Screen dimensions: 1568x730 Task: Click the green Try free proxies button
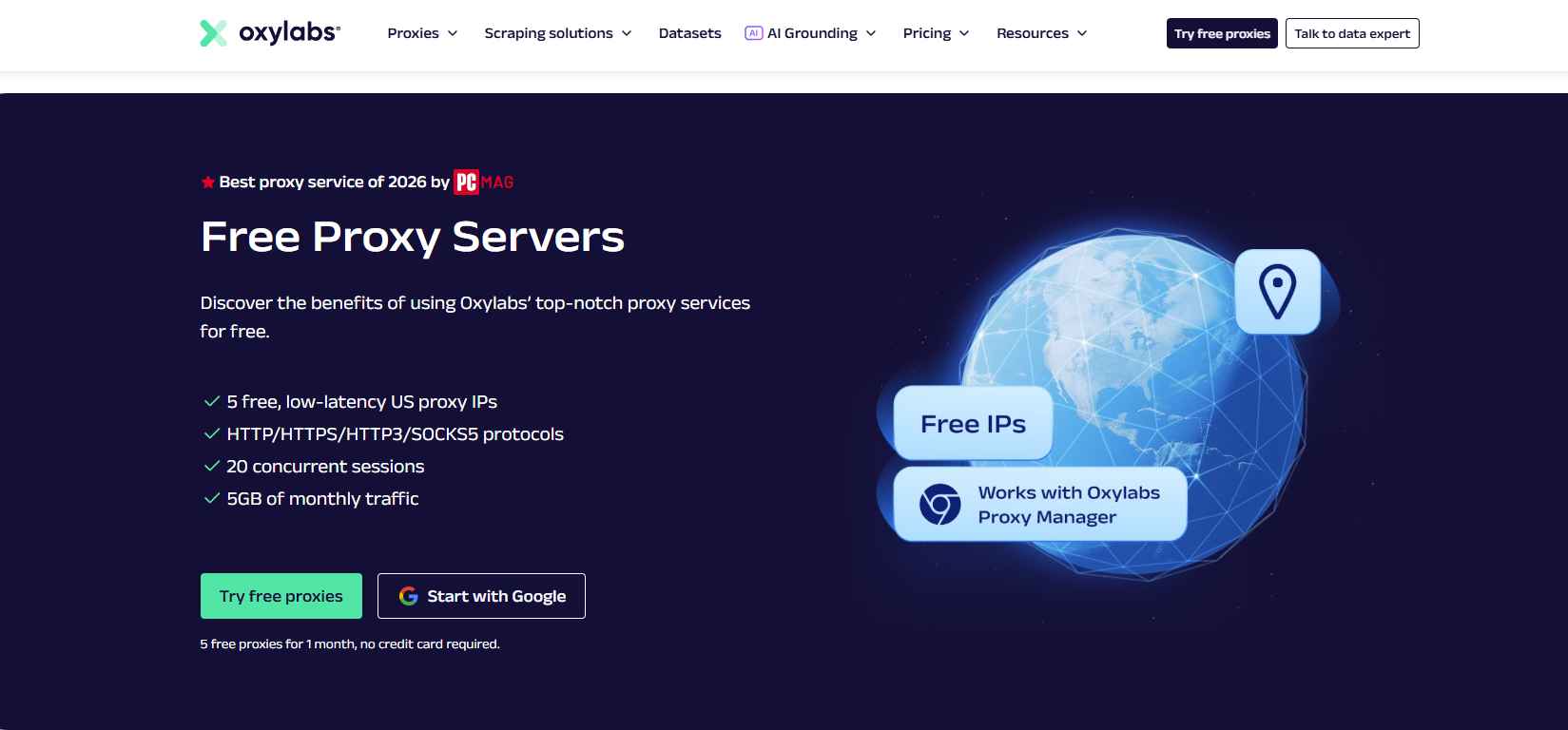point(281,596)
